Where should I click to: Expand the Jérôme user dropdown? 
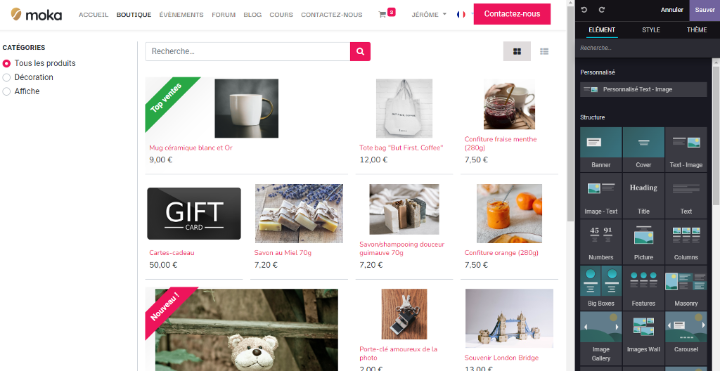429,15
